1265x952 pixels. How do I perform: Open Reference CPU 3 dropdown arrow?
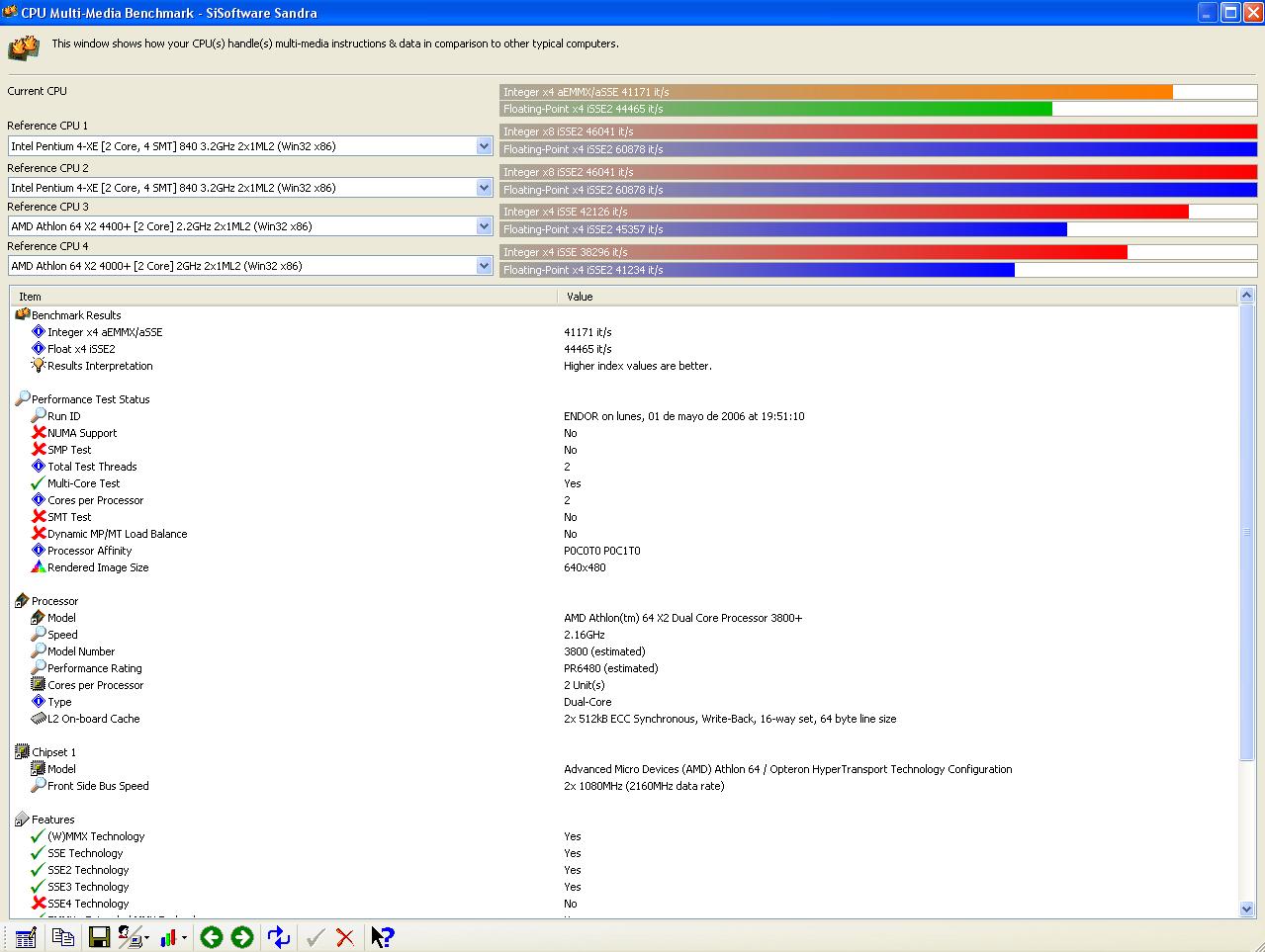click(x=484, y=226)
